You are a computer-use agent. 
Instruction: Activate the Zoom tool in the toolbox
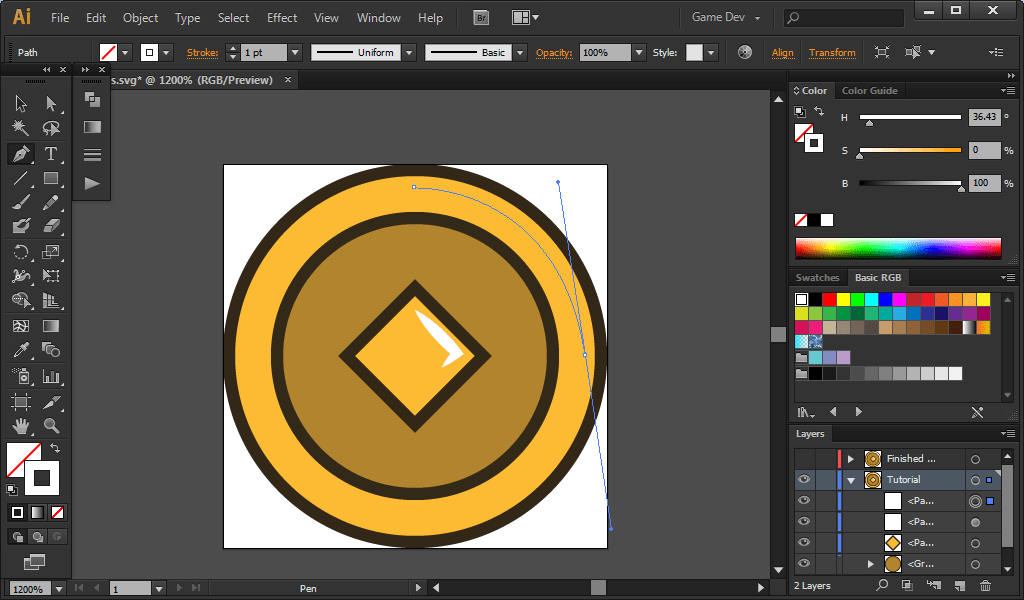coord(51,426)
